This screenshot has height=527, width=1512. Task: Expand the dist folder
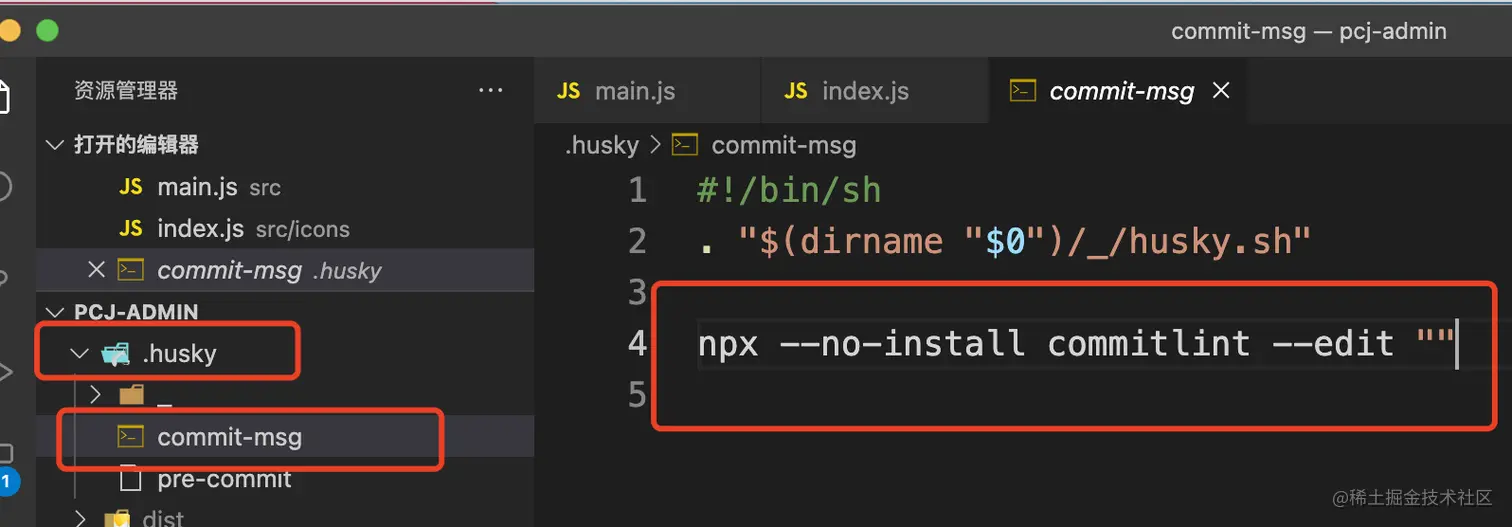coord(80,518)
